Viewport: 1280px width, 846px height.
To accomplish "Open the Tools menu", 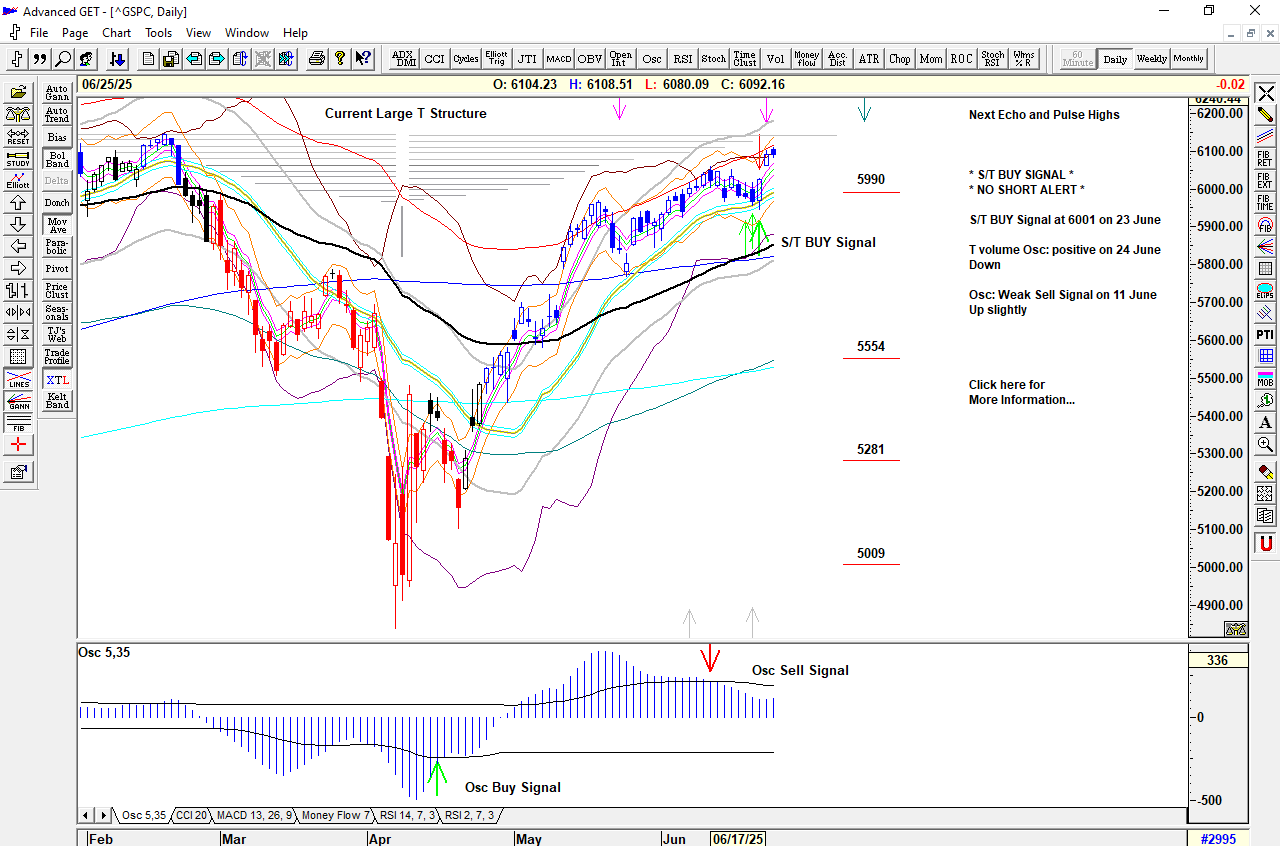I will coord(158,33).
